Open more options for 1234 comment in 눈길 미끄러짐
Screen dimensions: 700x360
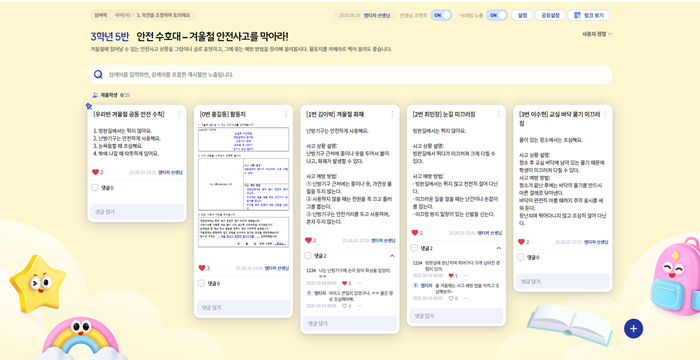pyautogui.click(x=466, y=276)
